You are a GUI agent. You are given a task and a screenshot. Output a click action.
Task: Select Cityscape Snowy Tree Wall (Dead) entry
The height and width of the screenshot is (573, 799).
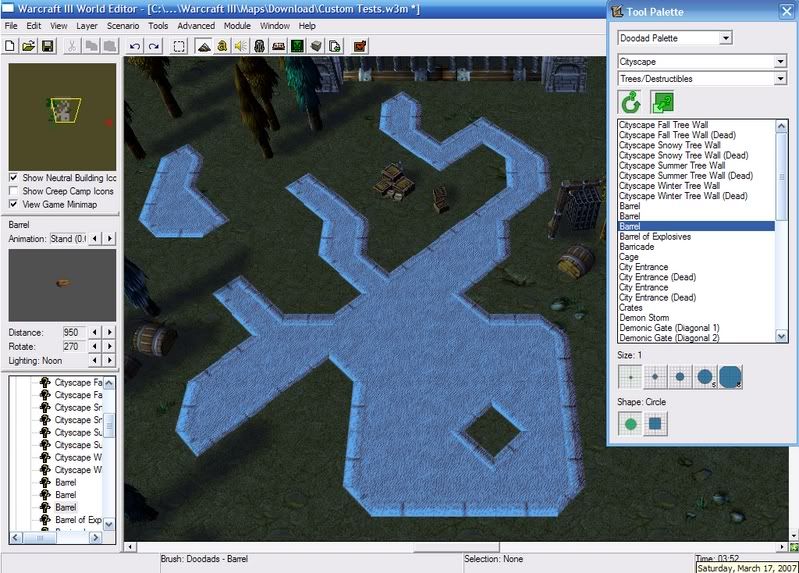(683, 155)
